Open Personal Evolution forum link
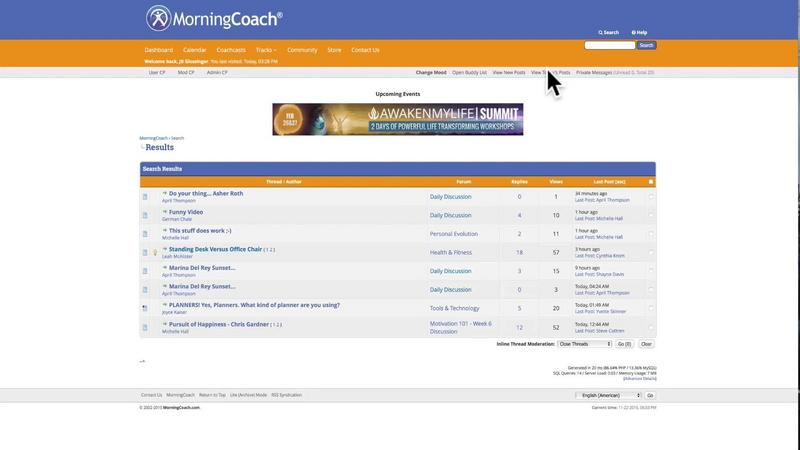800x450 pixels. click(454, 234)
